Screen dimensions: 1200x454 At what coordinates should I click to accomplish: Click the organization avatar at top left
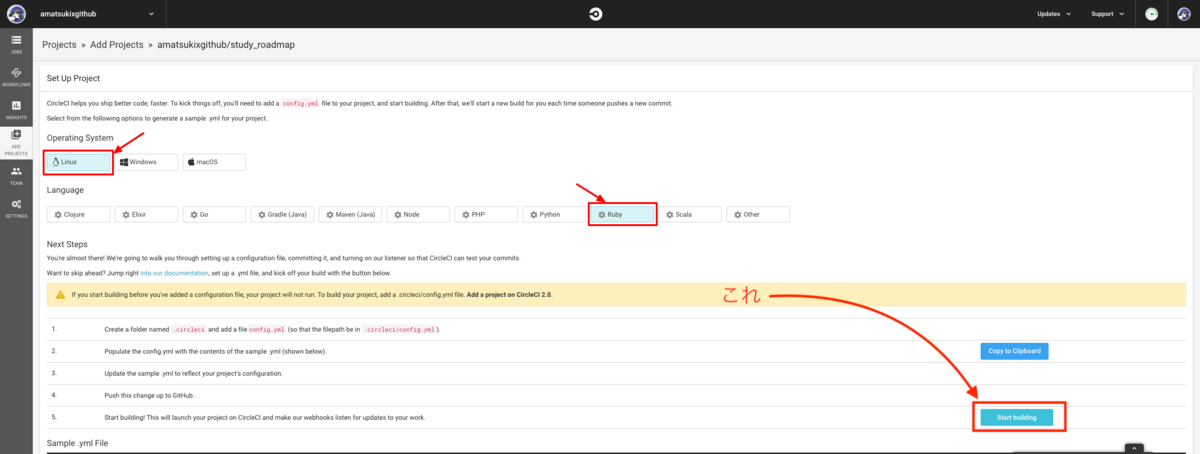[x=16, y=14]
